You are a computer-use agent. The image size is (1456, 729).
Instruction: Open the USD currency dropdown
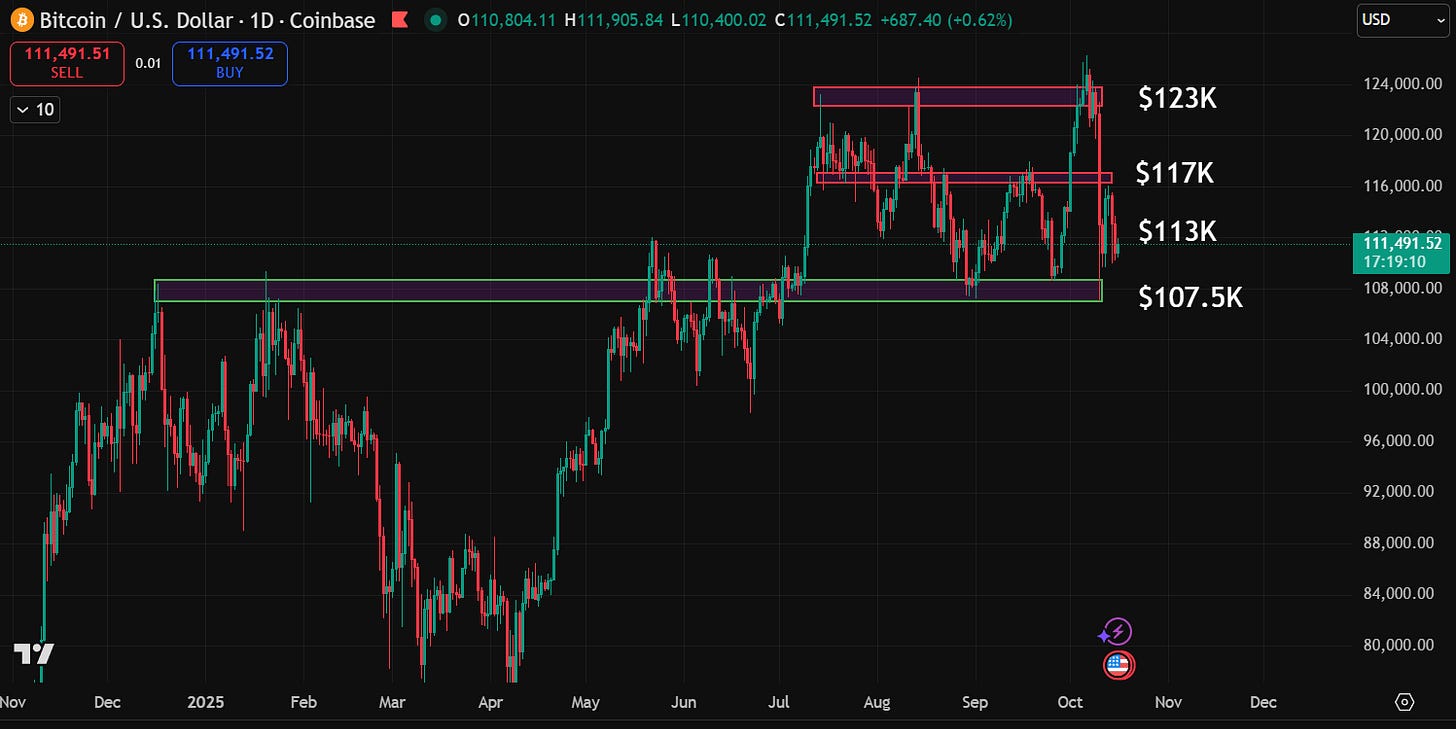coord(1402,20)
